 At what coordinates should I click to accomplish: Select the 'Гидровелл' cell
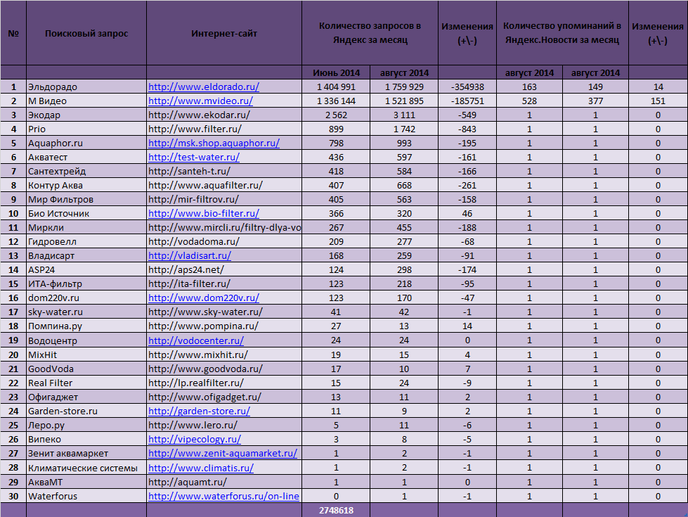(86, 241)
